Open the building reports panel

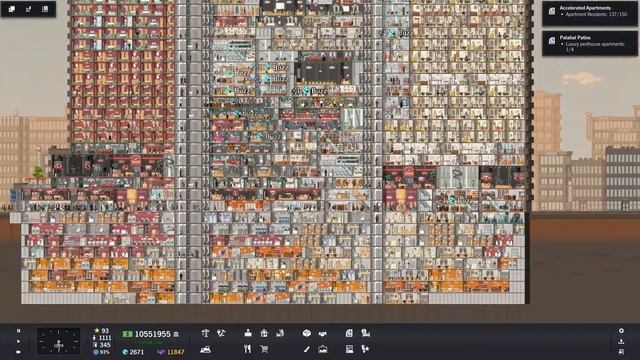coord(349,349)
